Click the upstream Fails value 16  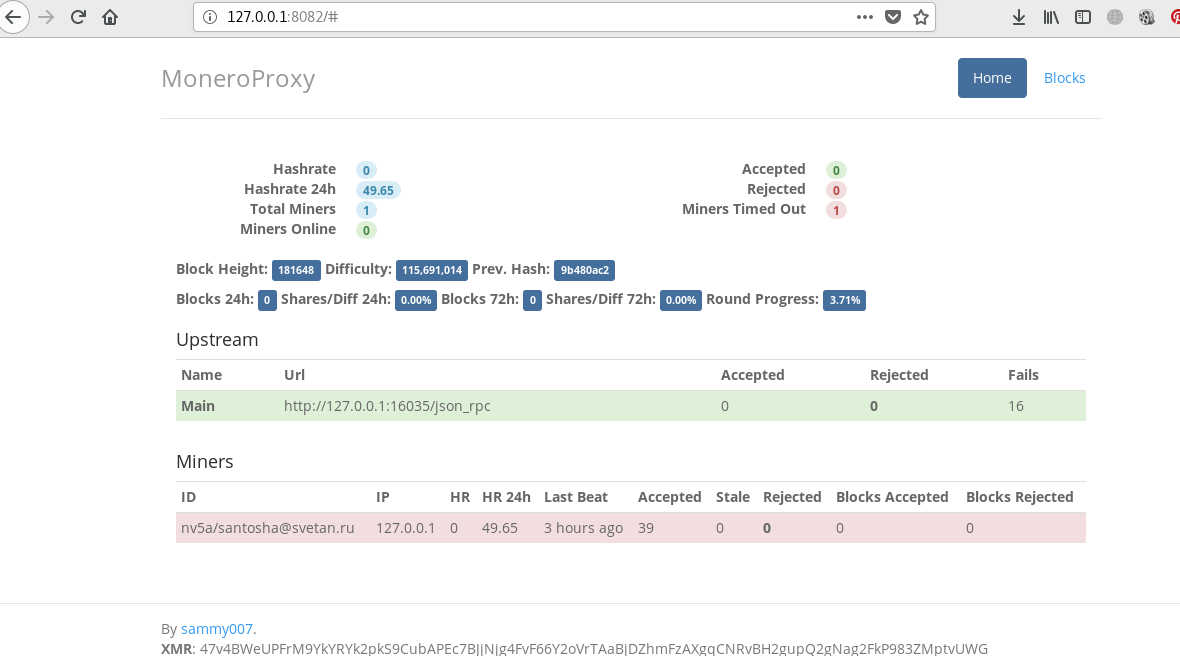(1015, 406)
